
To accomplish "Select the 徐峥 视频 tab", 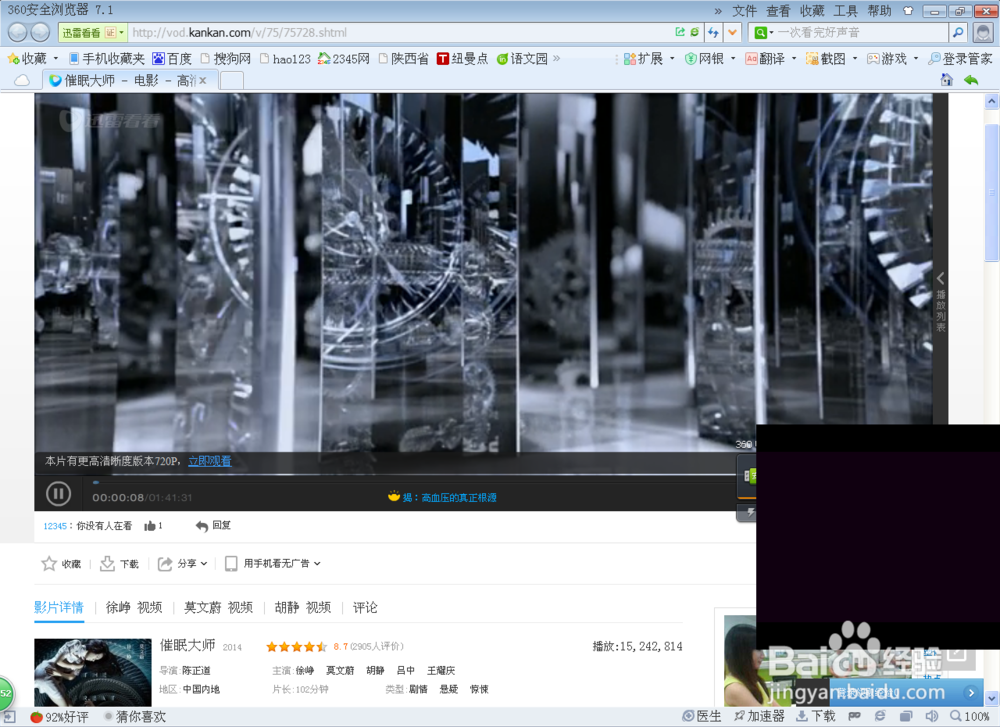I will (x=134, y=607).
